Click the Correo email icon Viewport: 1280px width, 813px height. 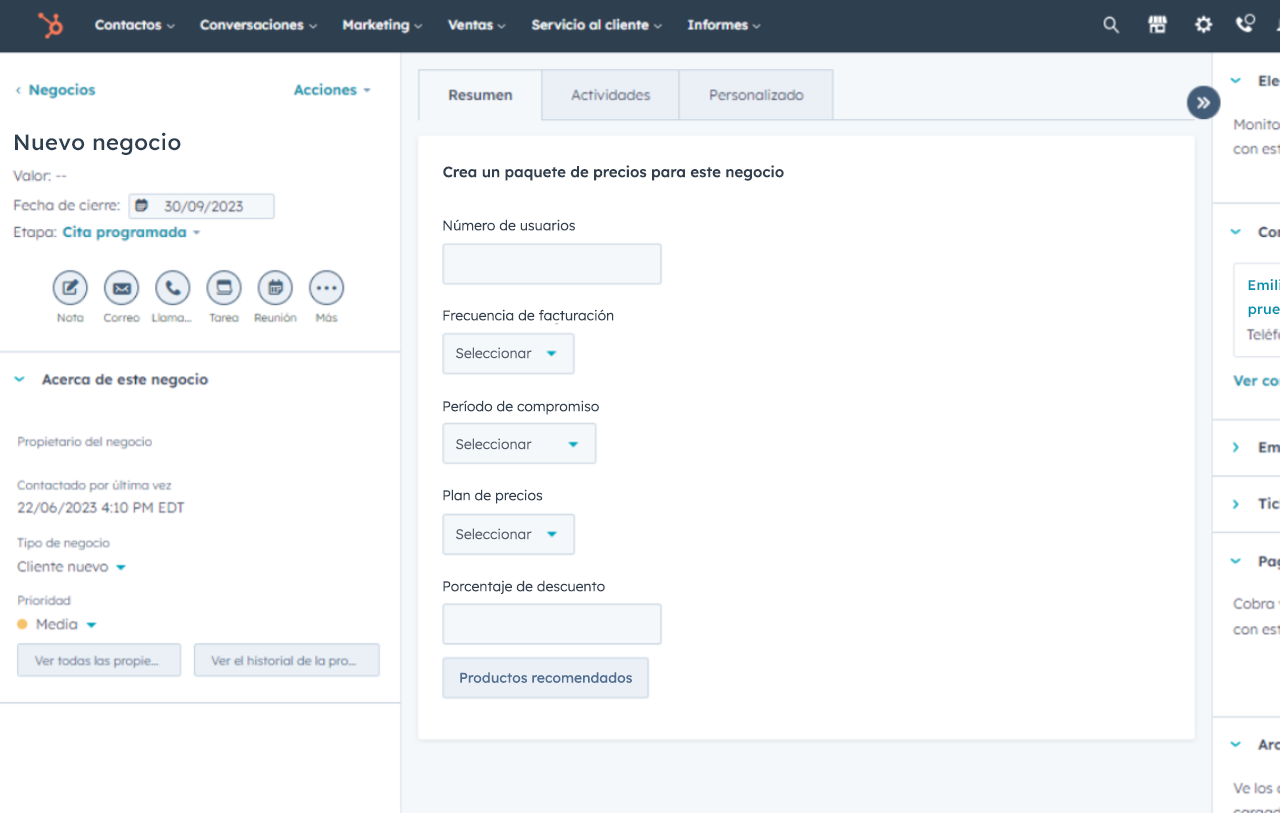(x=121, y=288)
